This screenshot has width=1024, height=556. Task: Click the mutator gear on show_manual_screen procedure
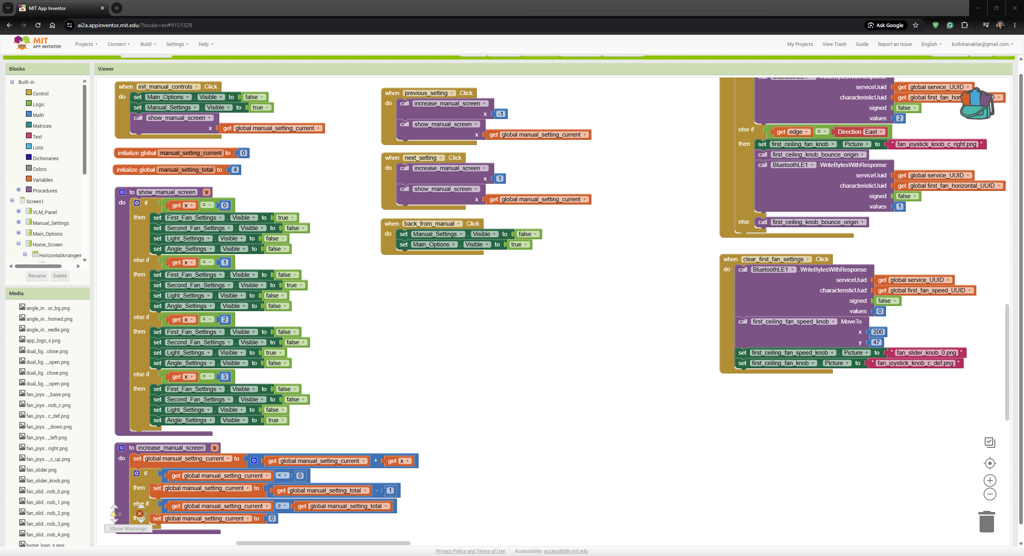click(x=122, y=192)
